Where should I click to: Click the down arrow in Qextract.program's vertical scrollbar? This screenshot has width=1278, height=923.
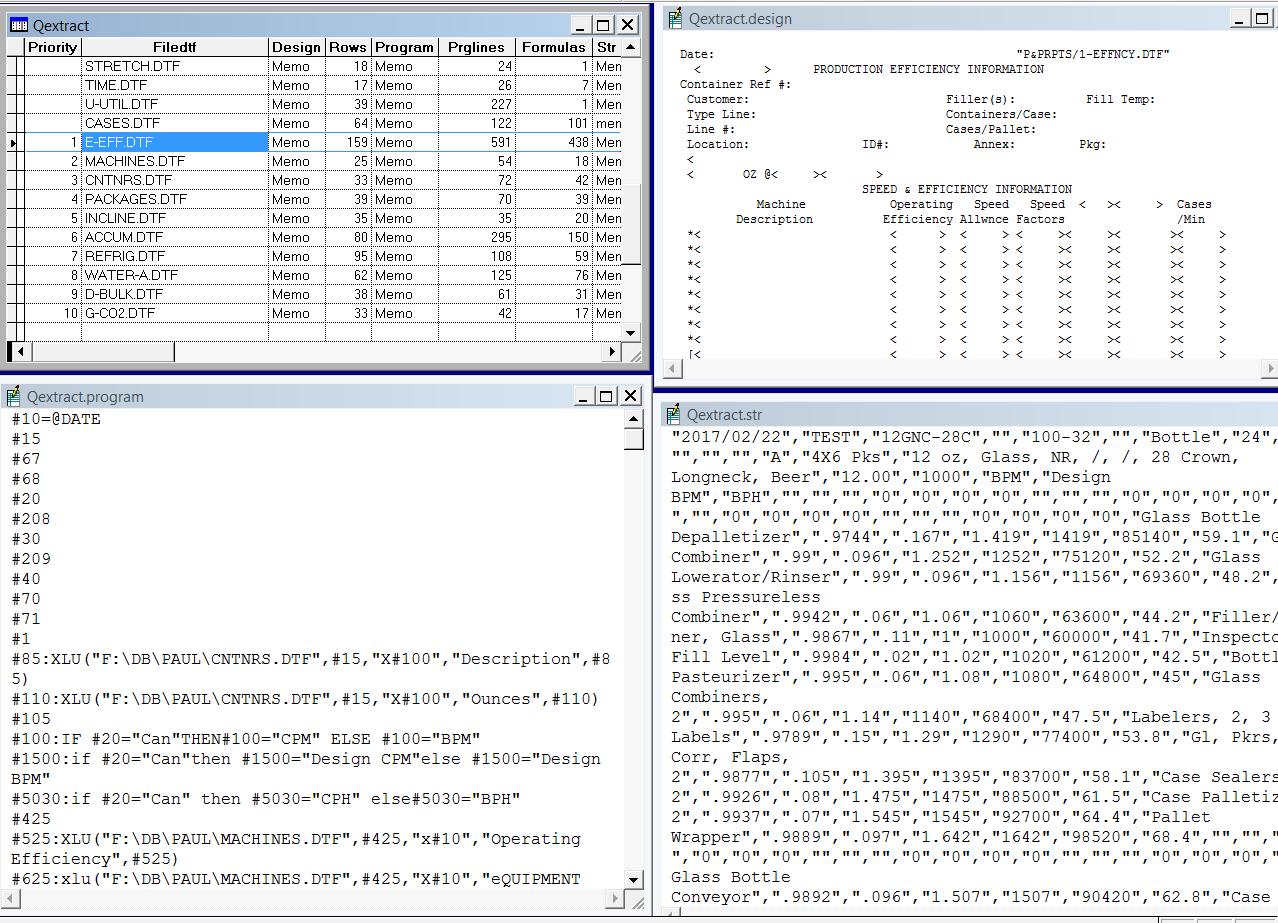pyautogui.click(x=633, y=880)
